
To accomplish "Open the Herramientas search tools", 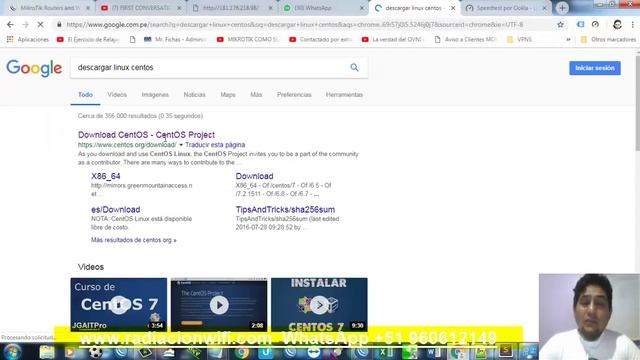I will click(x=344, y=95).
